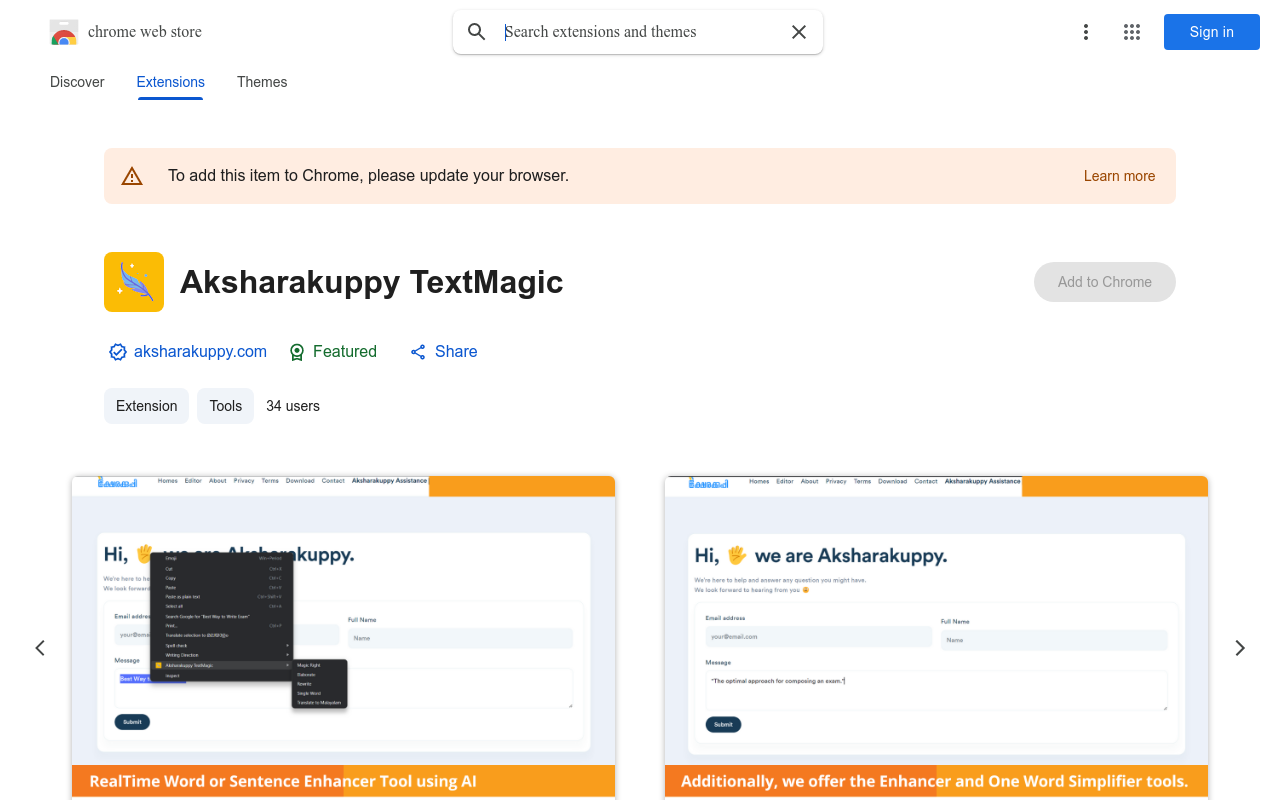Click the Featured award badge icon
This screenshot has height=800, width=1280.
(x=297, y=352)
